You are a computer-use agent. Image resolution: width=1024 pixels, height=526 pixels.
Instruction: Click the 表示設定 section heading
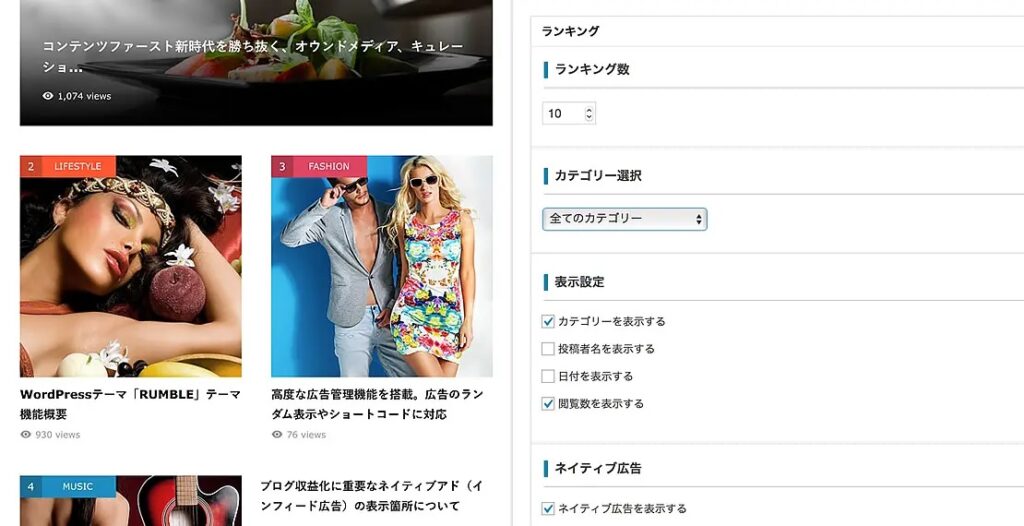coord(579,282)
